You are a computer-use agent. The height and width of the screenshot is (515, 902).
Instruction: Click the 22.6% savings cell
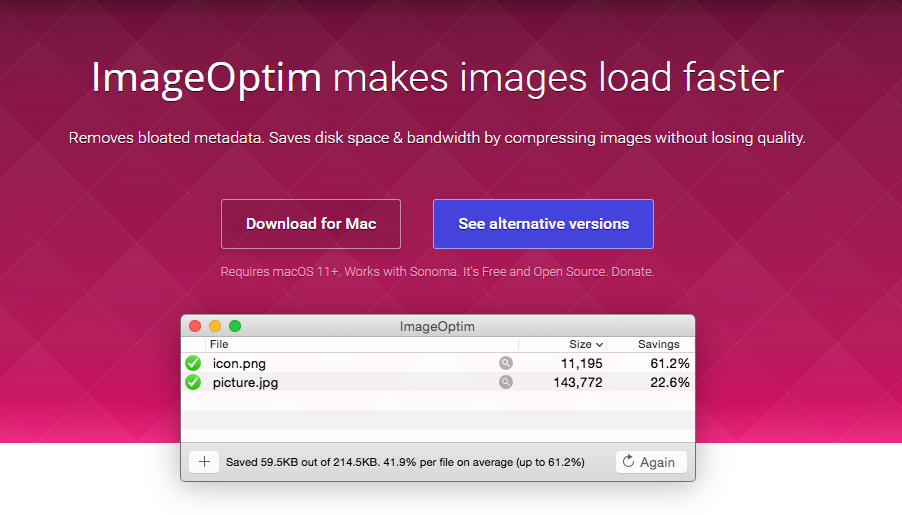tap(670, 383)
